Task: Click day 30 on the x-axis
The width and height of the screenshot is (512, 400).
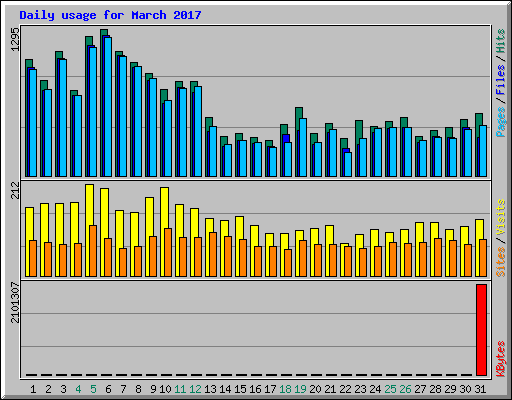Action: pyautogui.click(x=465, y=389)
